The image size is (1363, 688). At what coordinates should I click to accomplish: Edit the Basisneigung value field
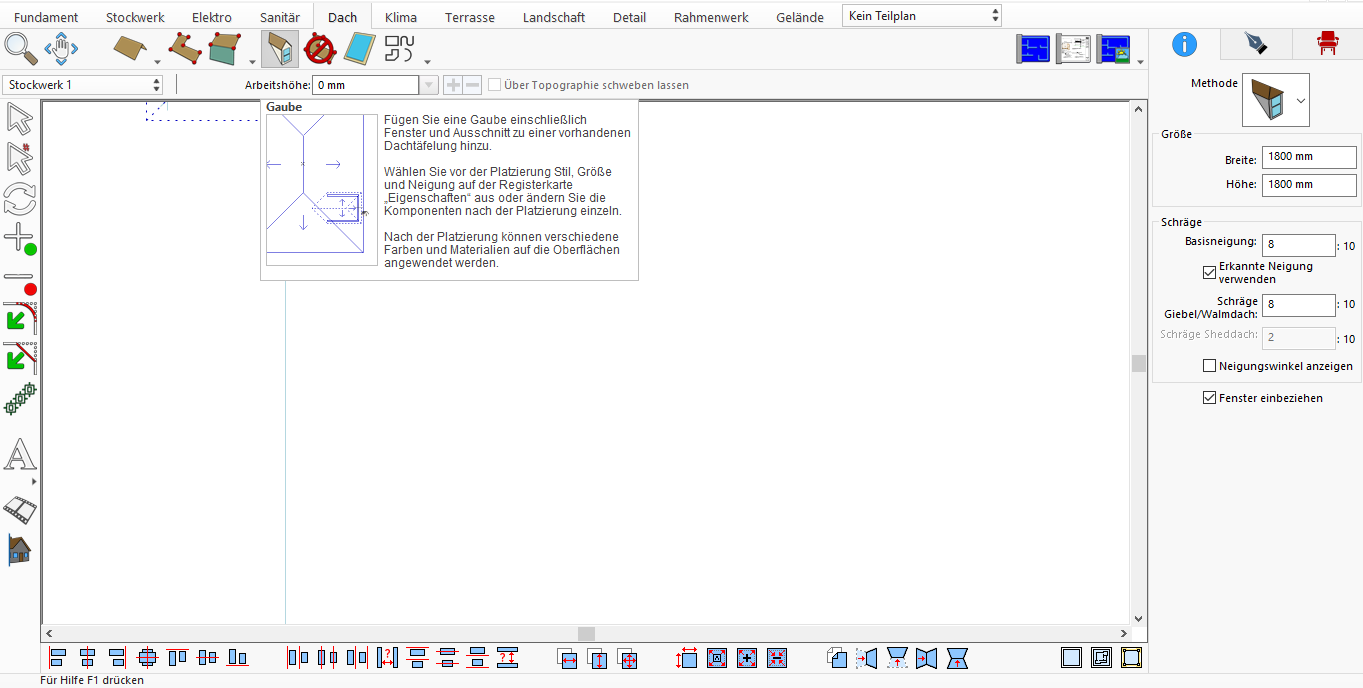(1299, 245)
